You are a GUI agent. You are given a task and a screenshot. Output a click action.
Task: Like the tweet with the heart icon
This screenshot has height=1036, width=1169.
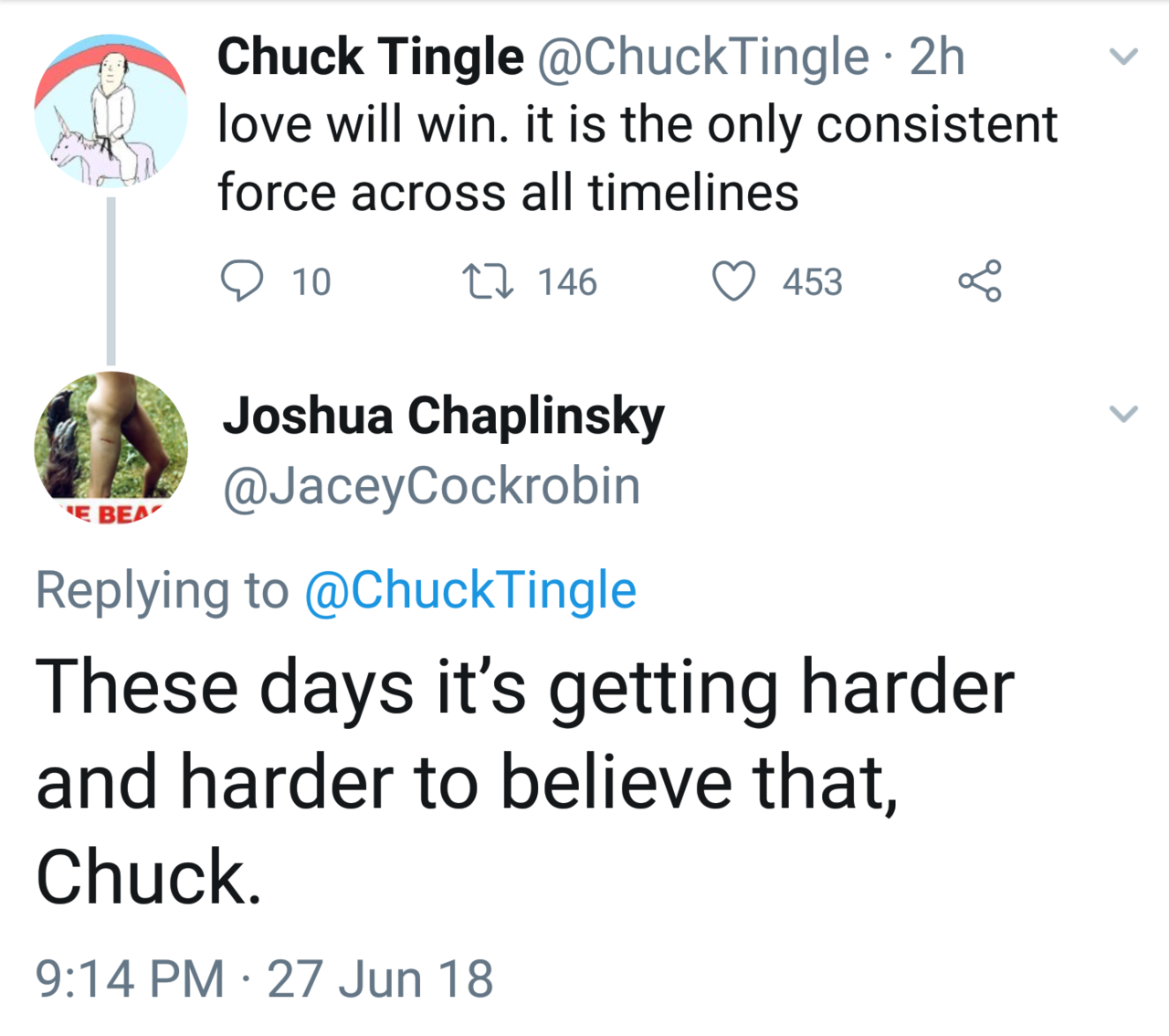tap(733, 280)
